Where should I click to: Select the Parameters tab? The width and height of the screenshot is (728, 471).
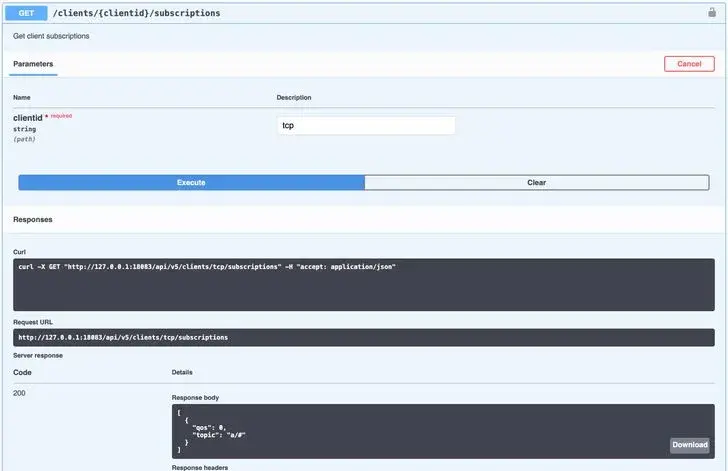(x=33, y=64)
